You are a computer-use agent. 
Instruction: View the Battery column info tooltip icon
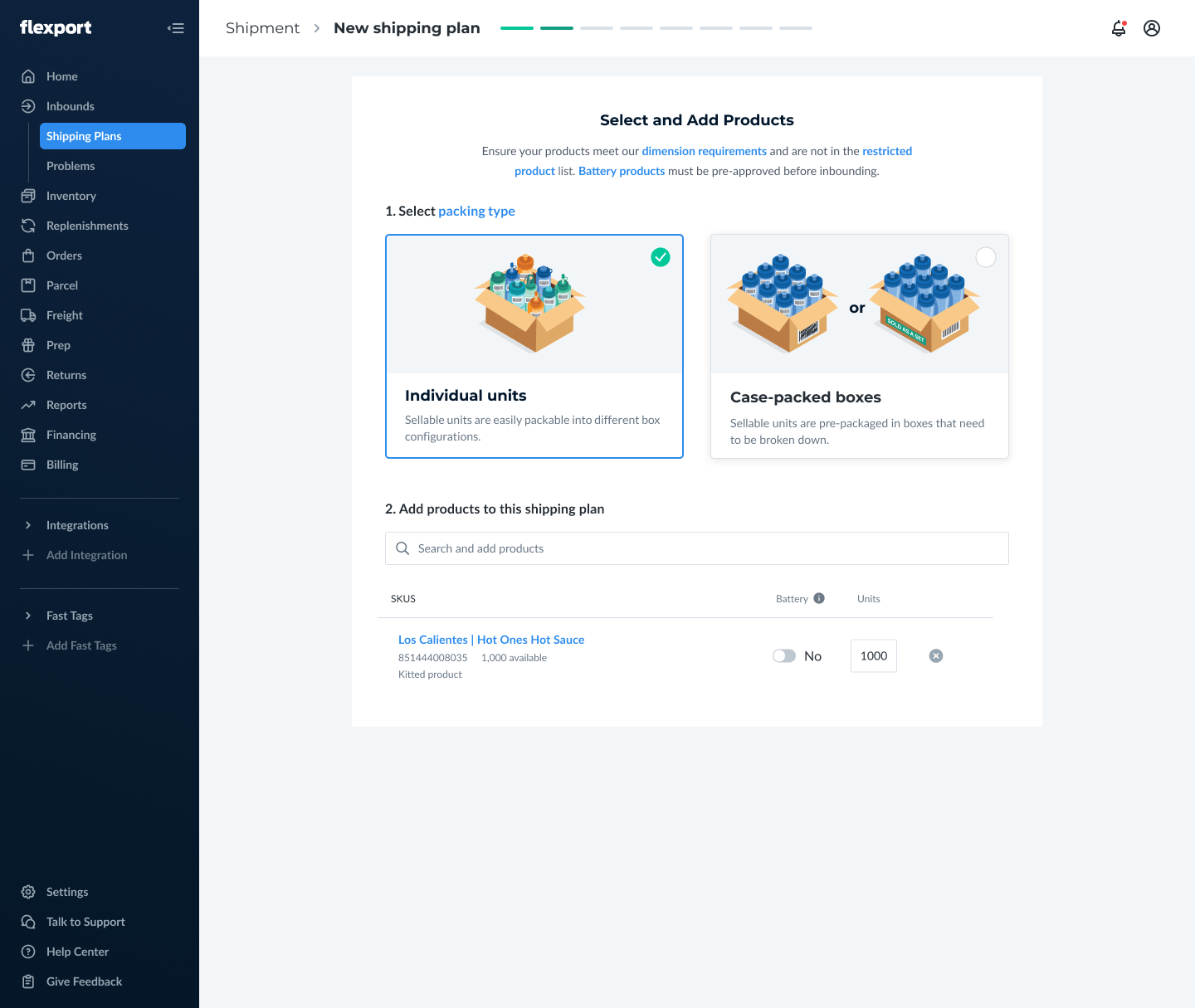(x=819, y=598)
